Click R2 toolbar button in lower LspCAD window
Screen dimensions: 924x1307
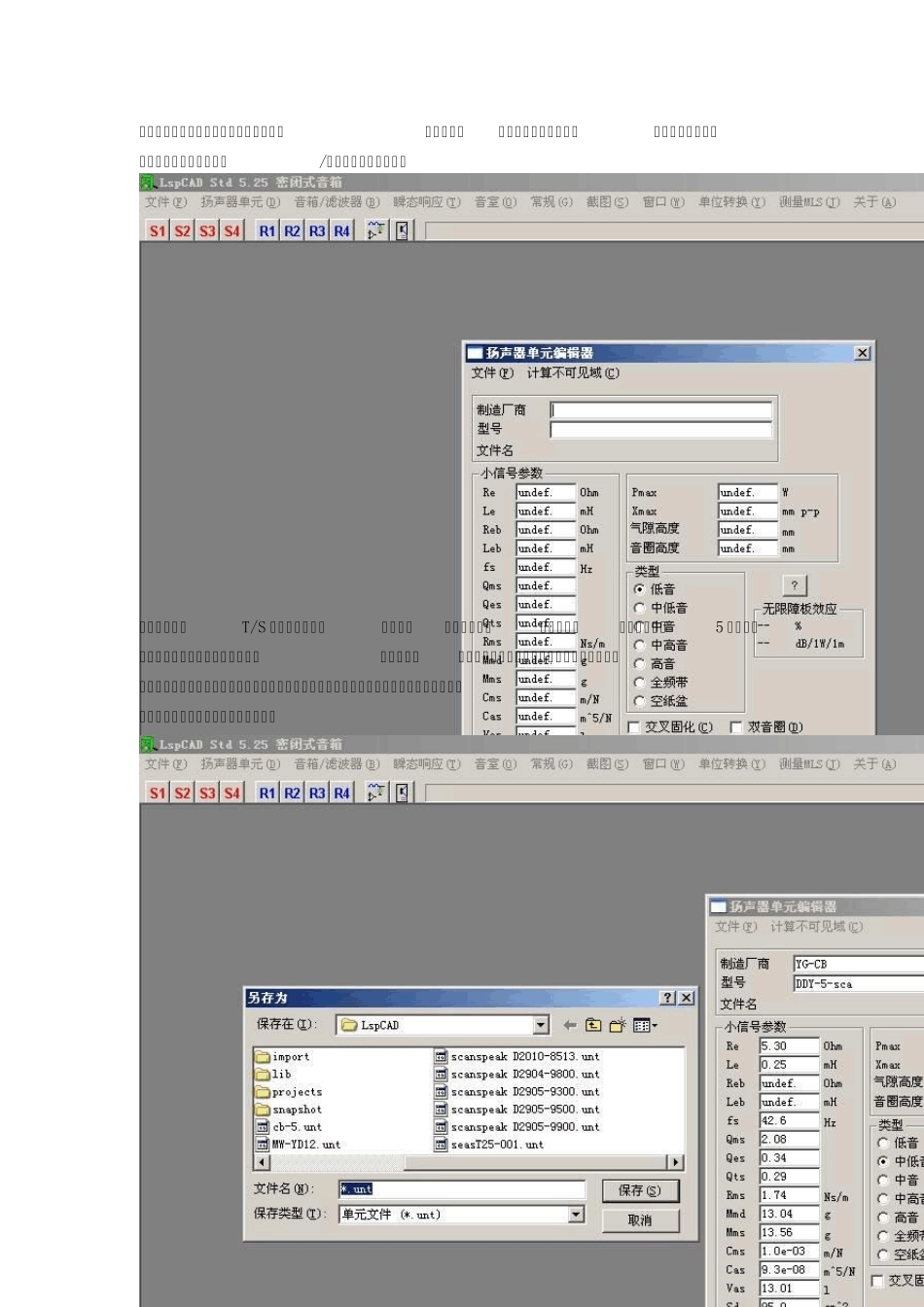click(x=292, y=793)
